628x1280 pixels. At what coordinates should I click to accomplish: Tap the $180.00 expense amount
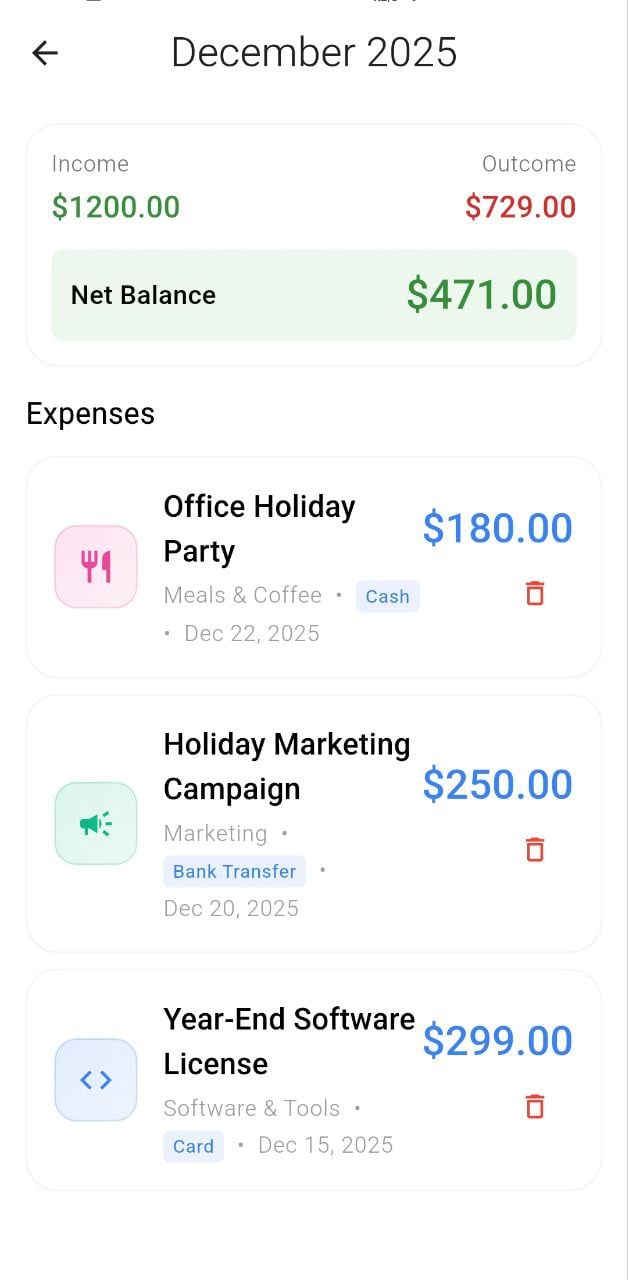pos(497,528)
